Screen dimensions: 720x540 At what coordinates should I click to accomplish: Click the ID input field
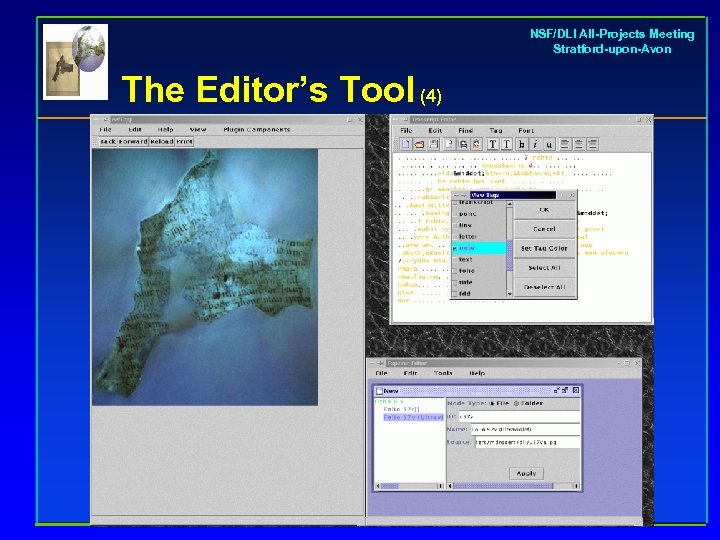(x=519, y=416)
